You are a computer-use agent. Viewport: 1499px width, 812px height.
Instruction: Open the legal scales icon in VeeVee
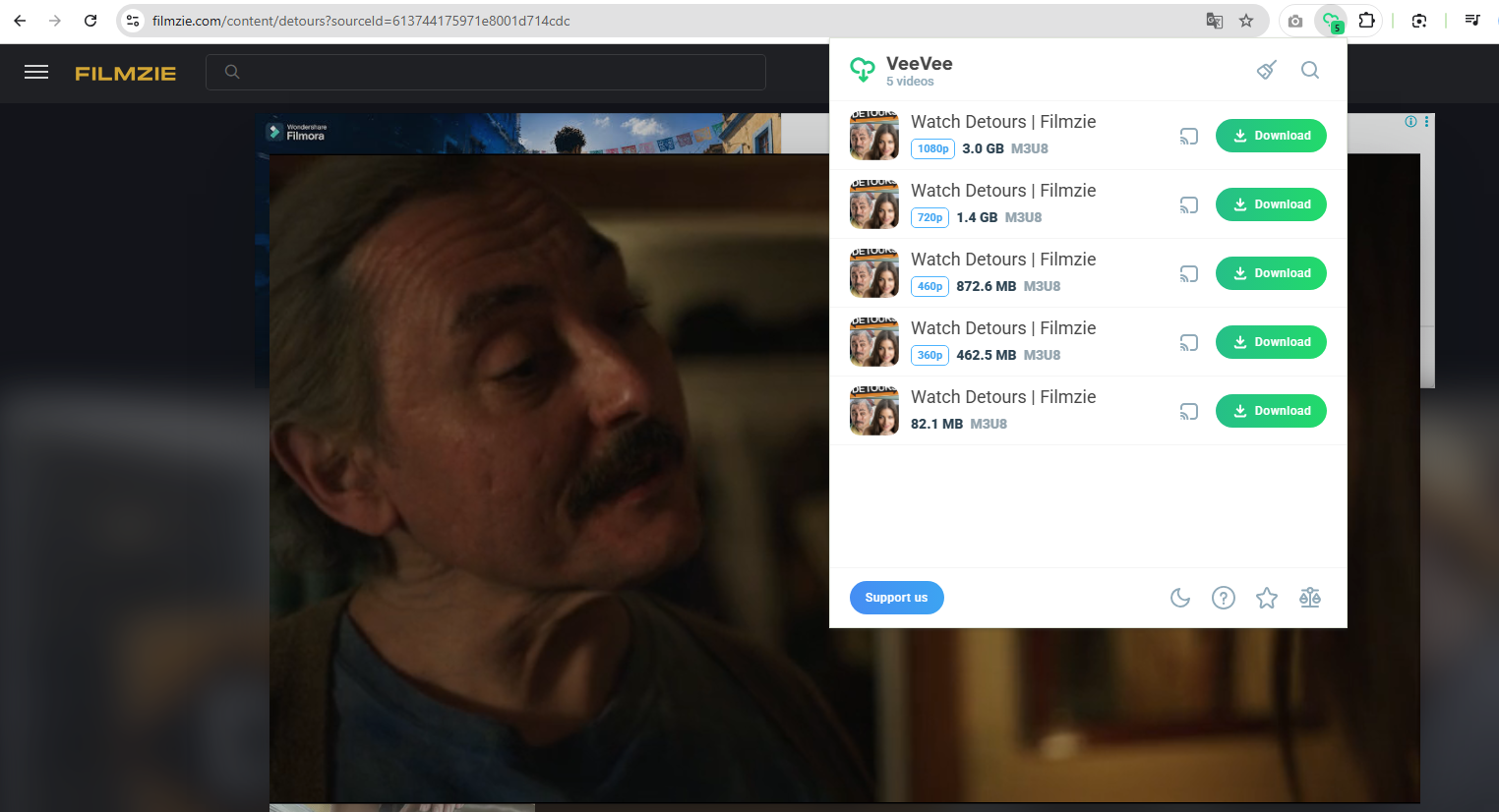(1310, 598)
